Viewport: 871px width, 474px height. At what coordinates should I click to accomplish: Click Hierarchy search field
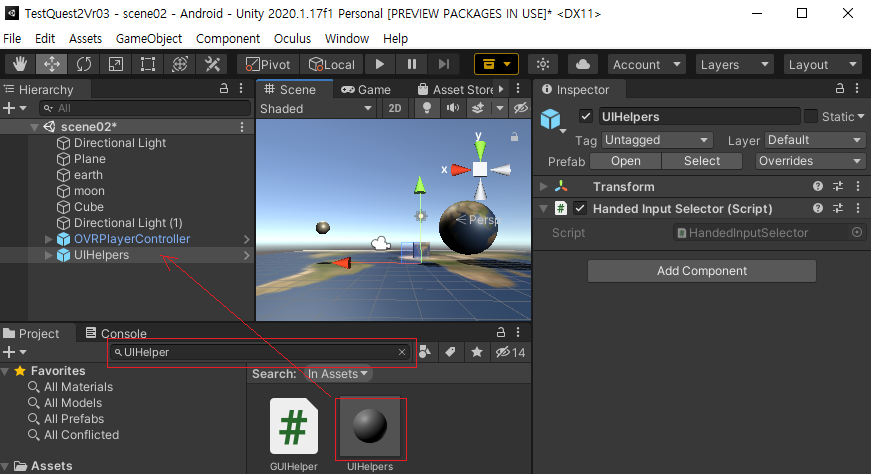coord(146,108)
